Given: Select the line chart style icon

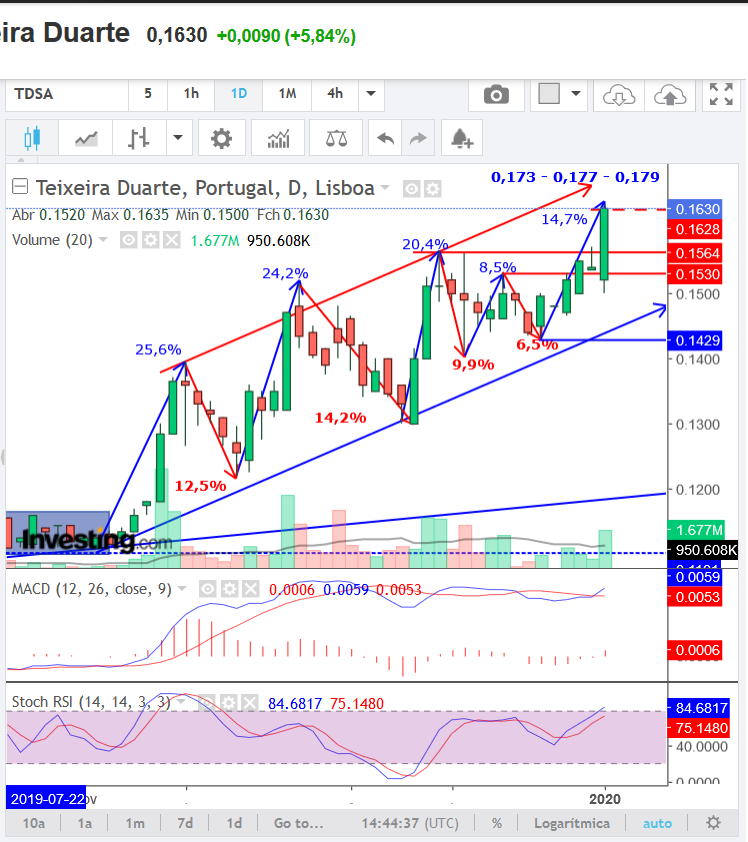Looking at the screenshot, I should 86,138.
